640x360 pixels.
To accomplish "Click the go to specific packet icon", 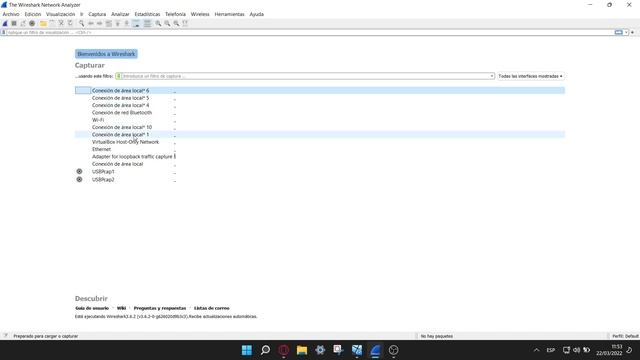I will (109, 23).
